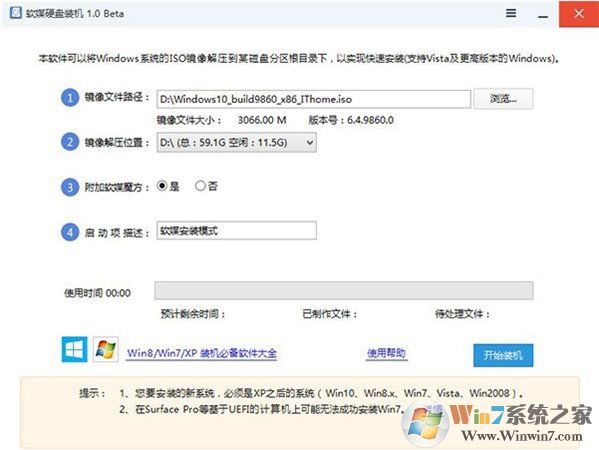Open the hamburger menu in title bar
The width and height of the screenshot is (599, 450).
(x=511, y=13)
